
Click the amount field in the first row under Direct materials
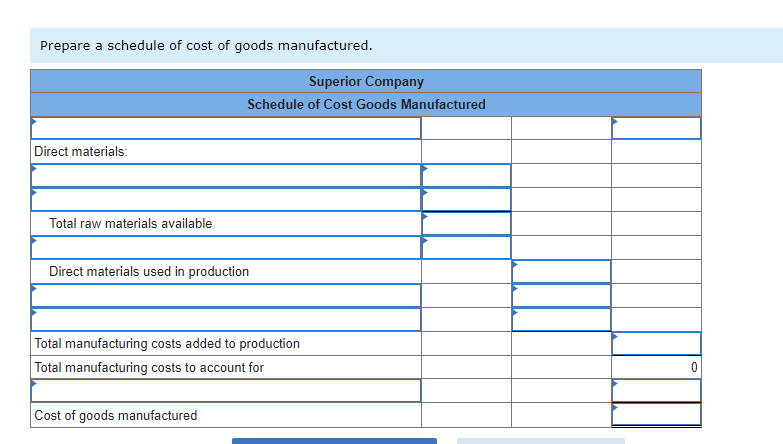(466, 176)
